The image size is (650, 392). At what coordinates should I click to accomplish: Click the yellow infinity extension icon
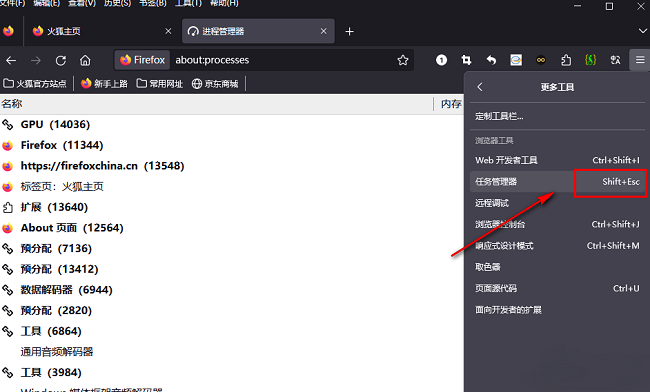[x=541, y=60]
